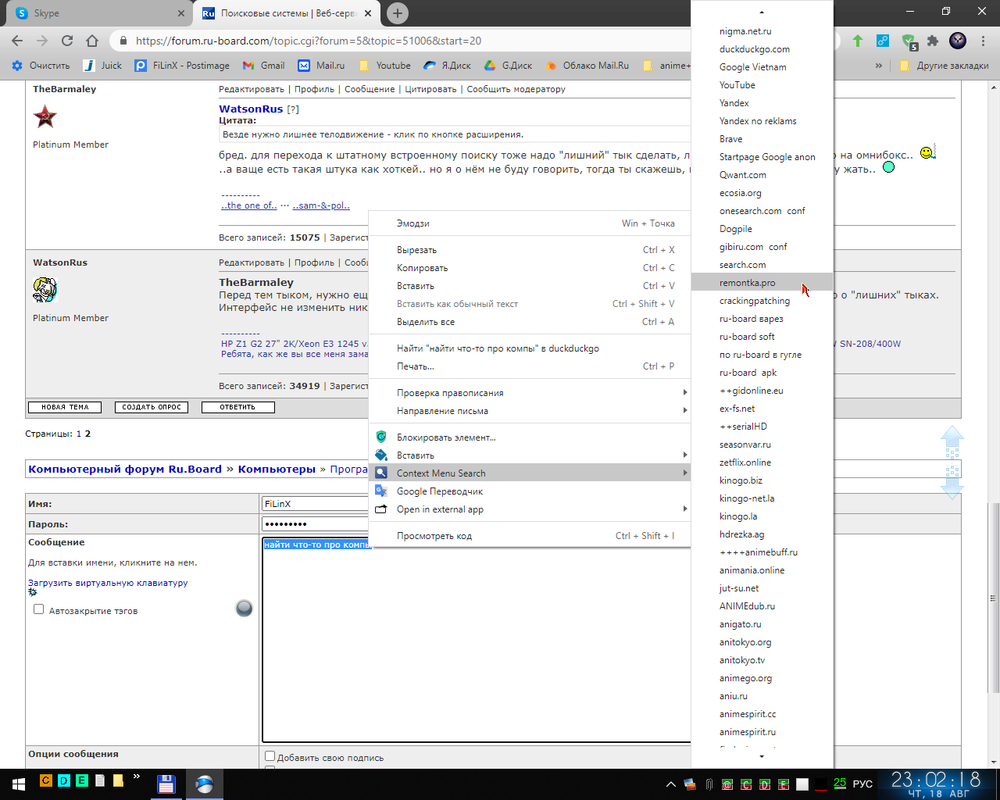Click the gear under virtual keyboard link

tap(33, 593)
